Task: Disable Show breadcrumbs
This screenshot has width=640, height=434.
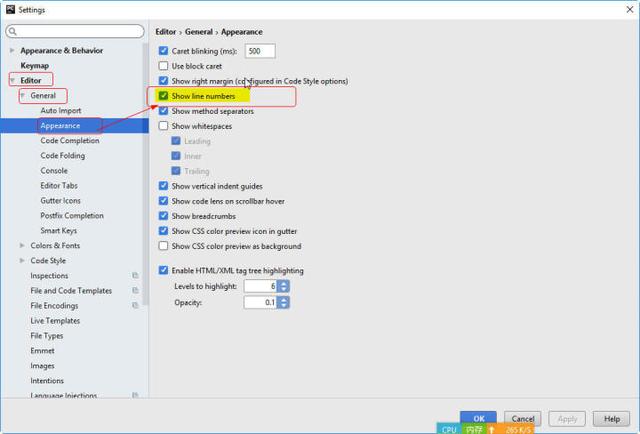Action: click(165, 216)
